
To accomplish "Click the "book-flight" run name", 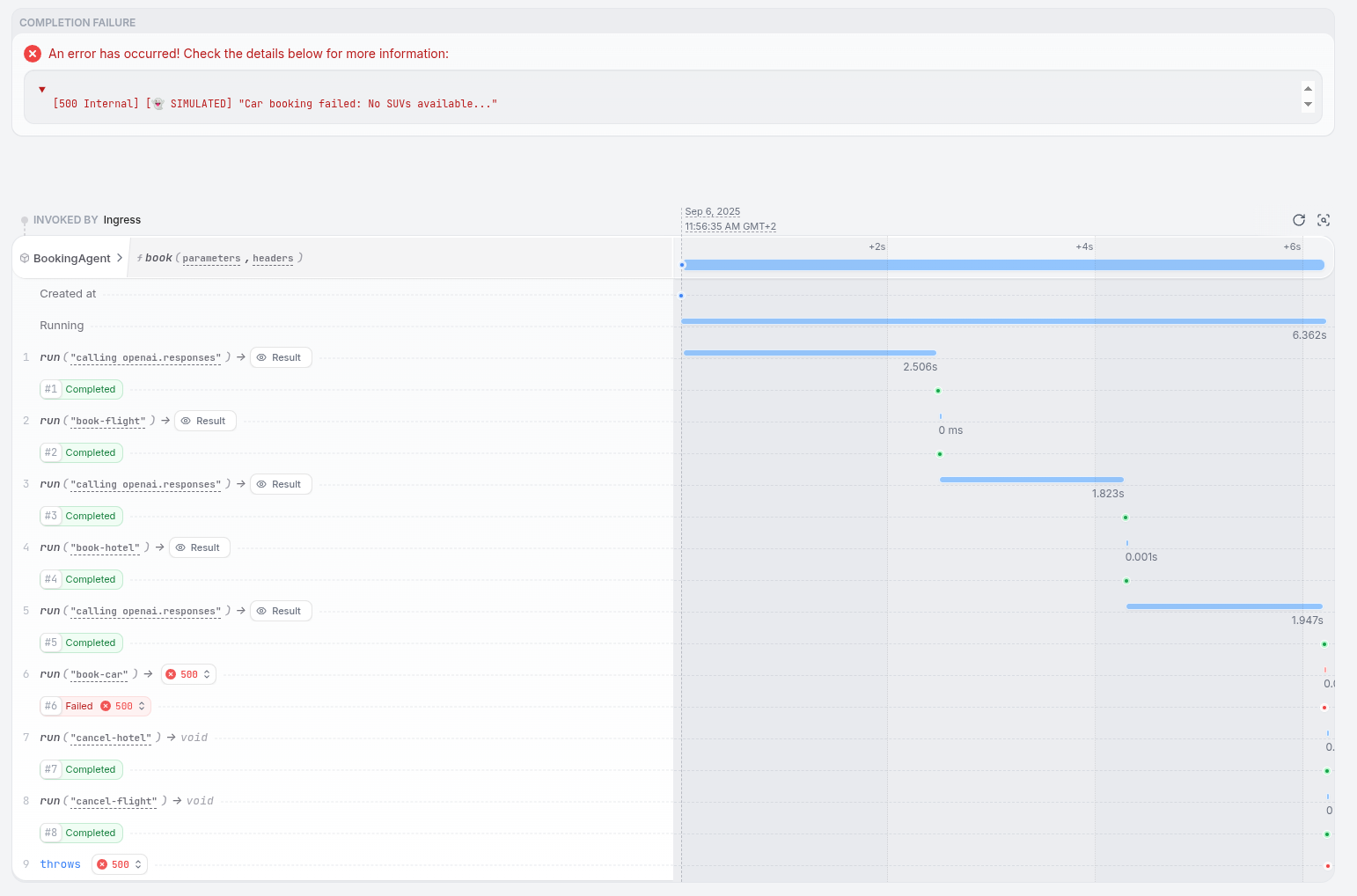I will (x=108, y=422).
